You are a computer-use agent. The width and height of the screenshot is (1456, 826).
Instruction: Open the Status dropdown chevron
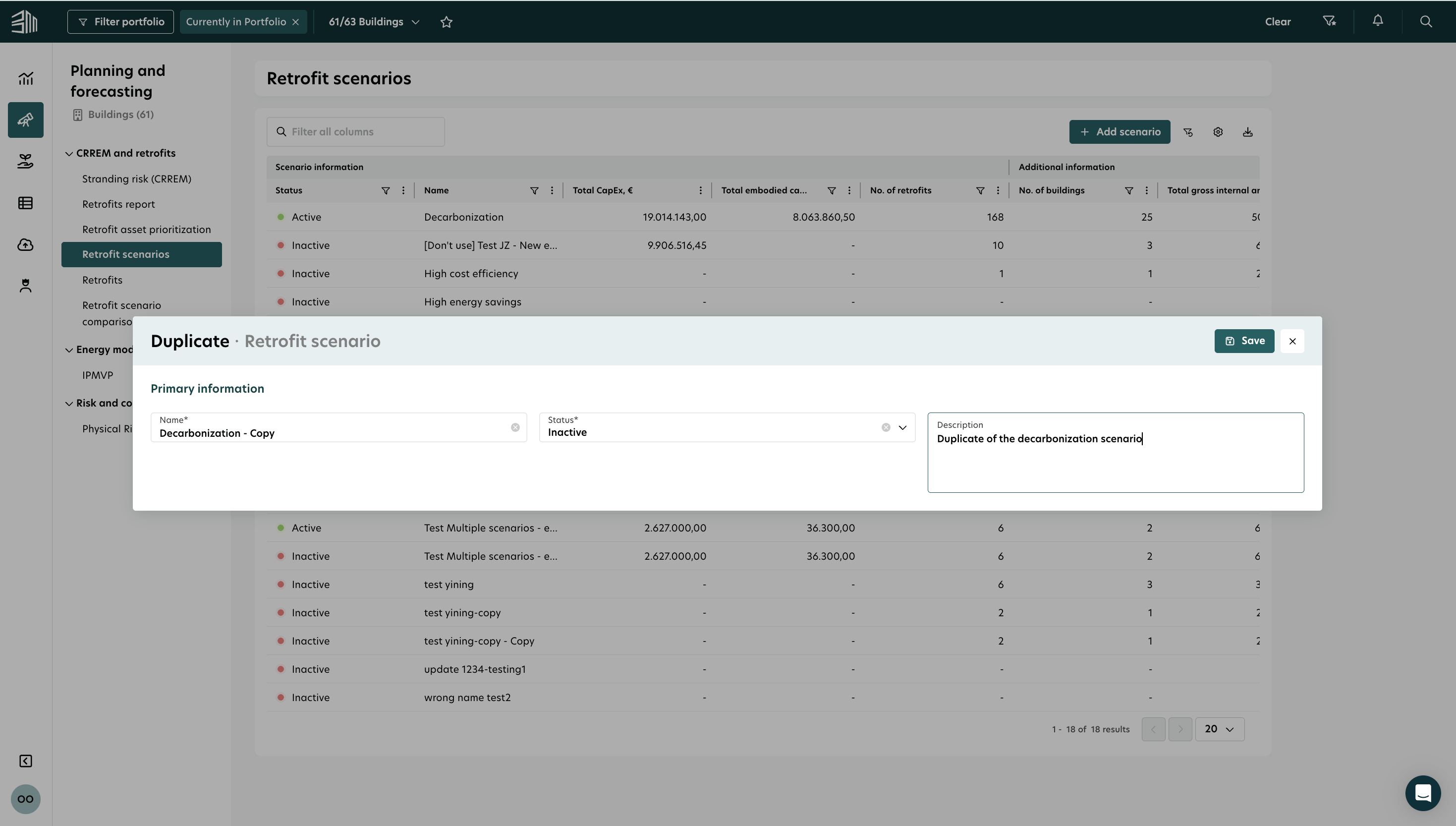coord(902,427)
